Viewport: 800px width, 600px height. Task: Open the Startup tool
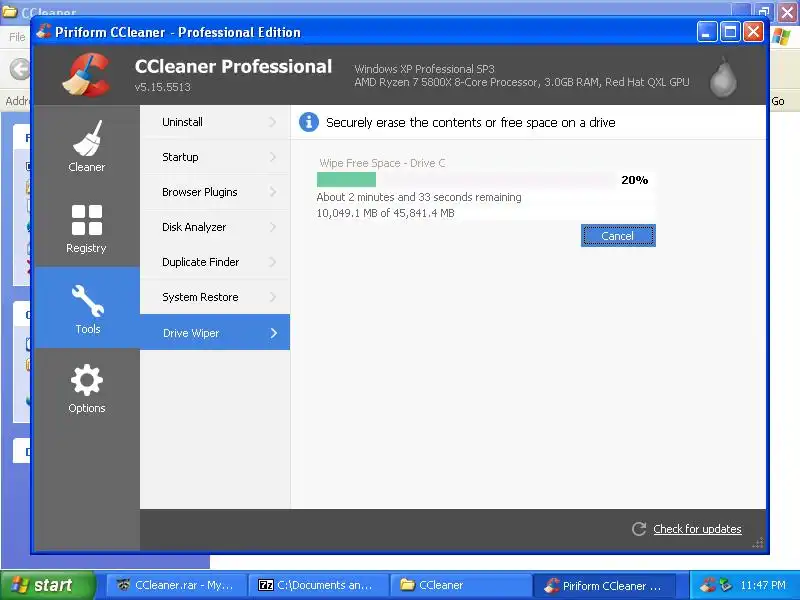pyautogui.click(x=215, y=157)
